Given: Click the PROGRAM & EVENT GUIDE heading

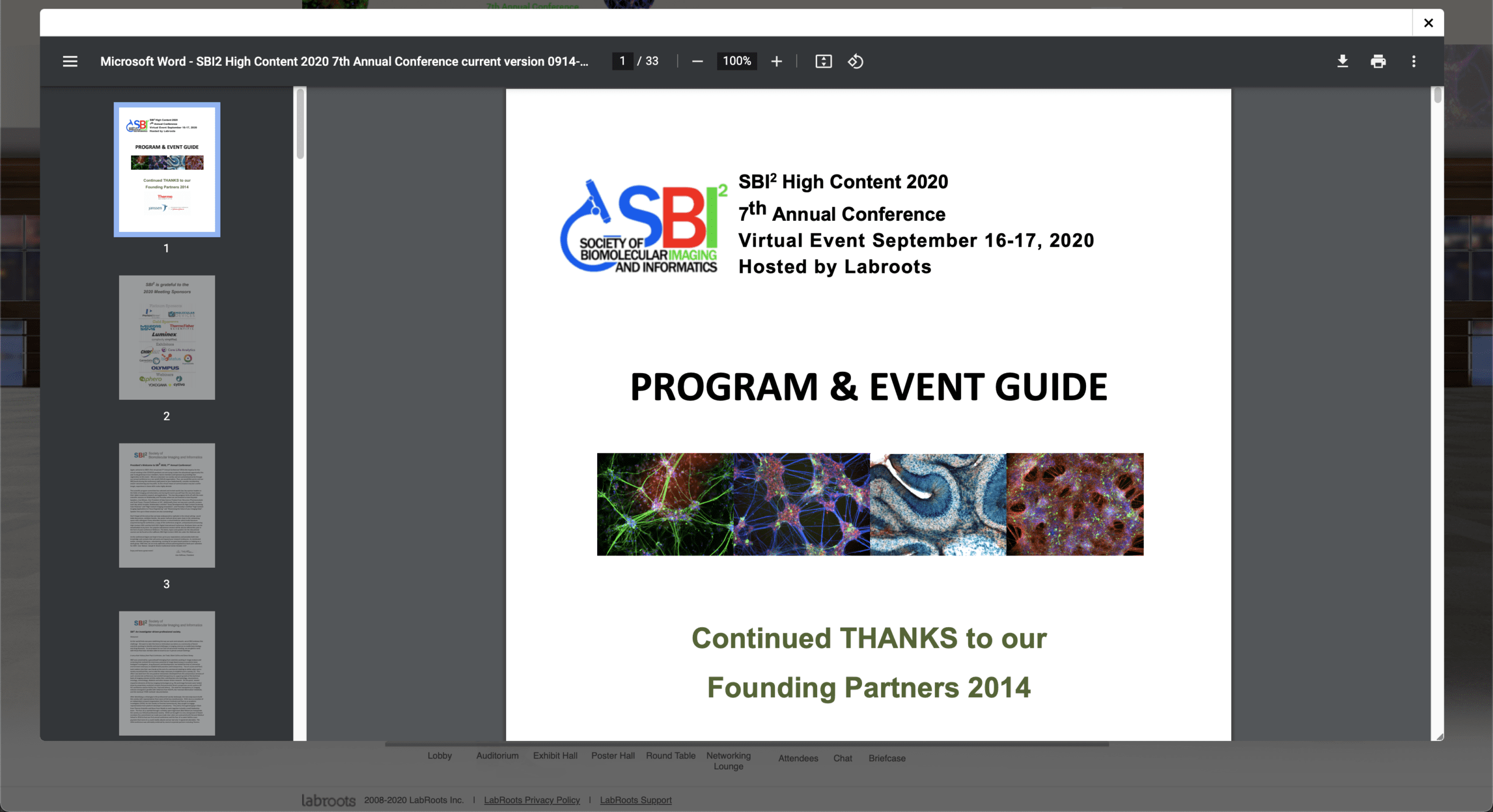Looking at the screenshot, I should (x=868, y=387).
